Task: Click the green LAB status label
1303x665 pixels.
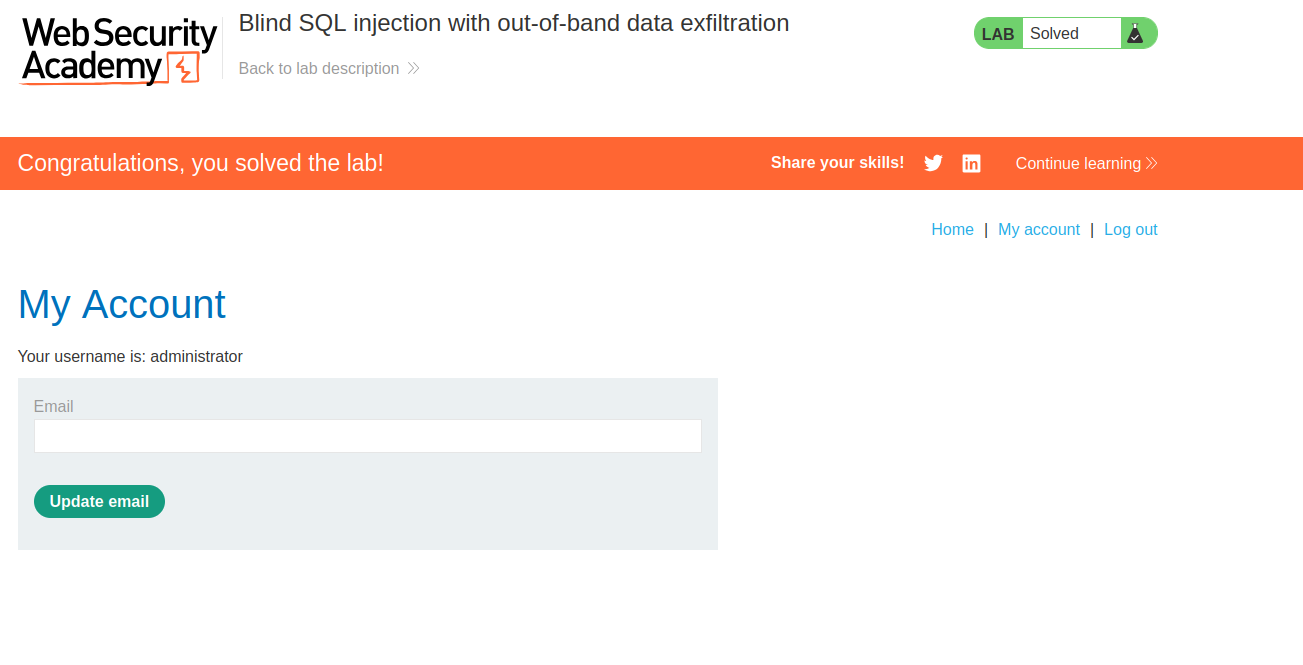Action: tap(998, 33)
